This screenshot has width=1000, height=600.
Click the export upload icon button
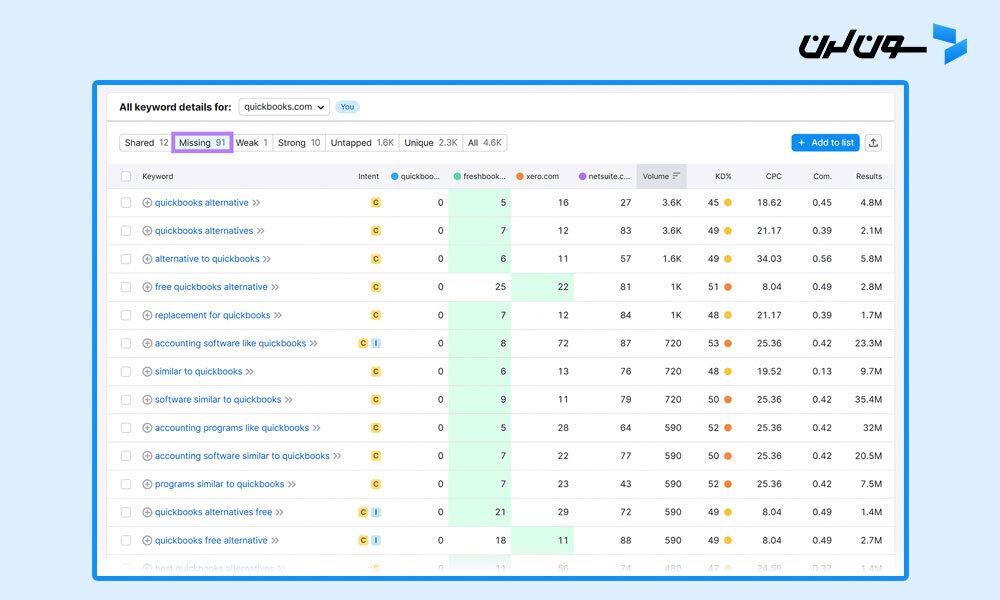click(873, 143)
